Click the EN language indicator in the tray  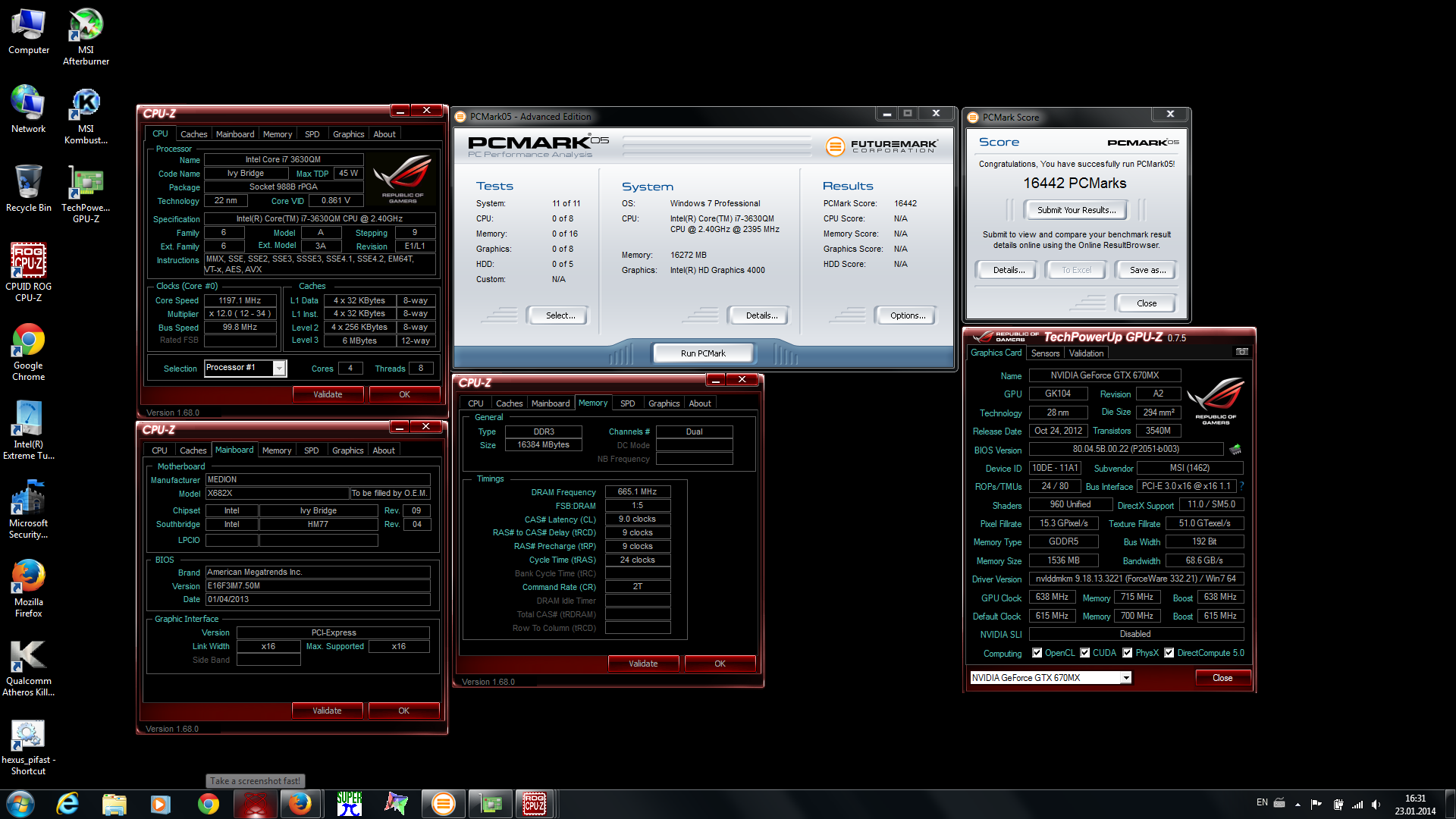1262,802
